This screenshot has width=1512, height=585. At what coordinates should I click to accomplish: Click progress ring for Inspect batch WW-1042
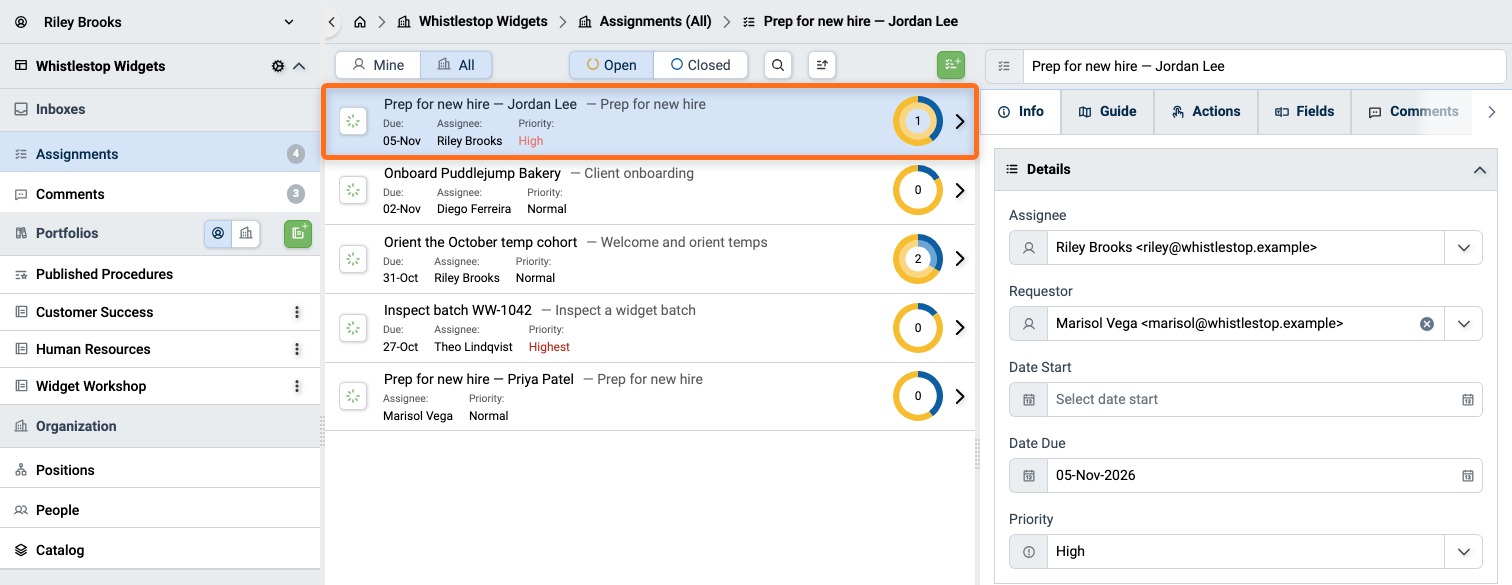coord(918,327)
